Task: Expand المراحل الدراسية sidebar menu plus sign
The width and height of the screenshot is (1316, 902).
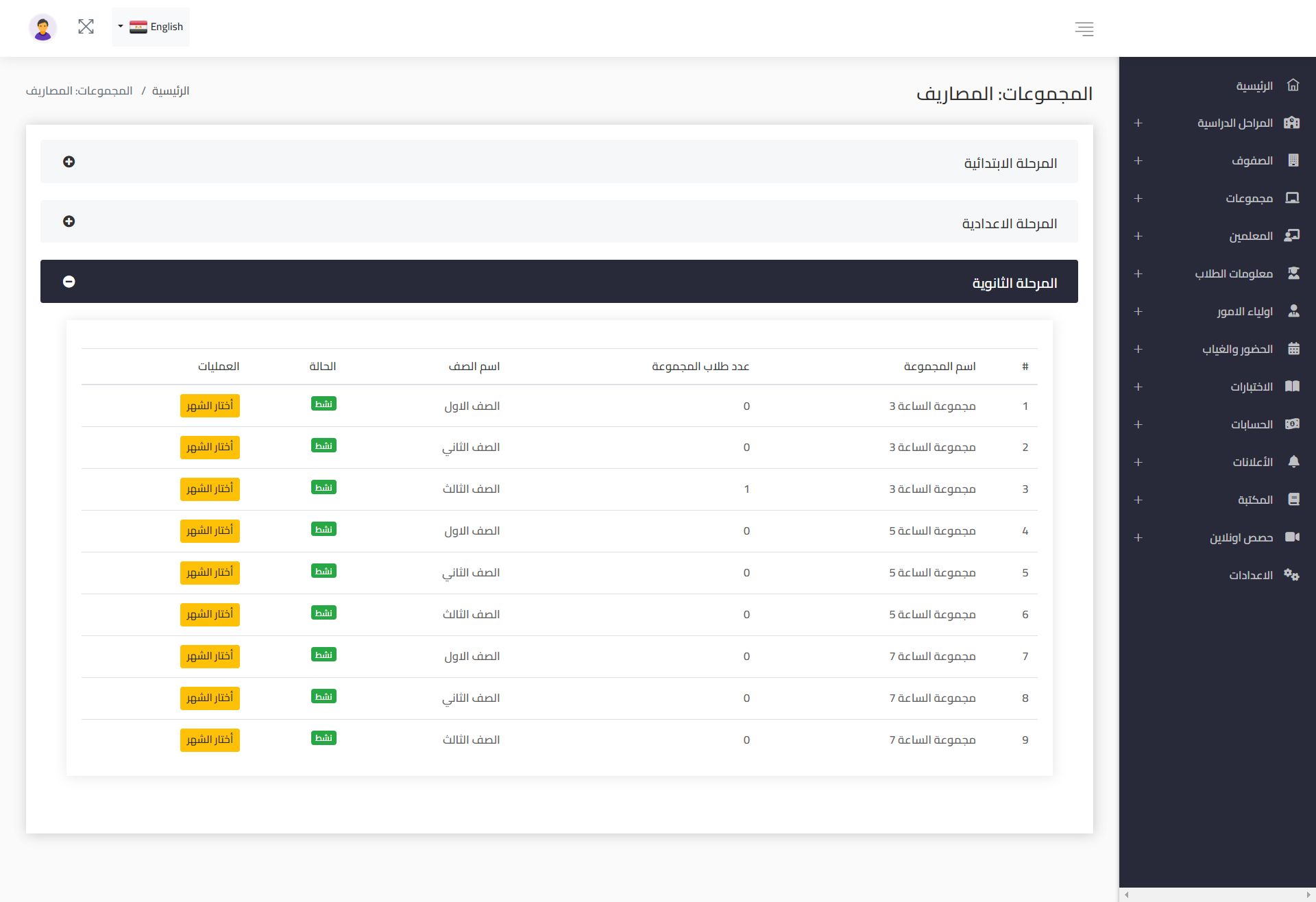Action: 1138,123
